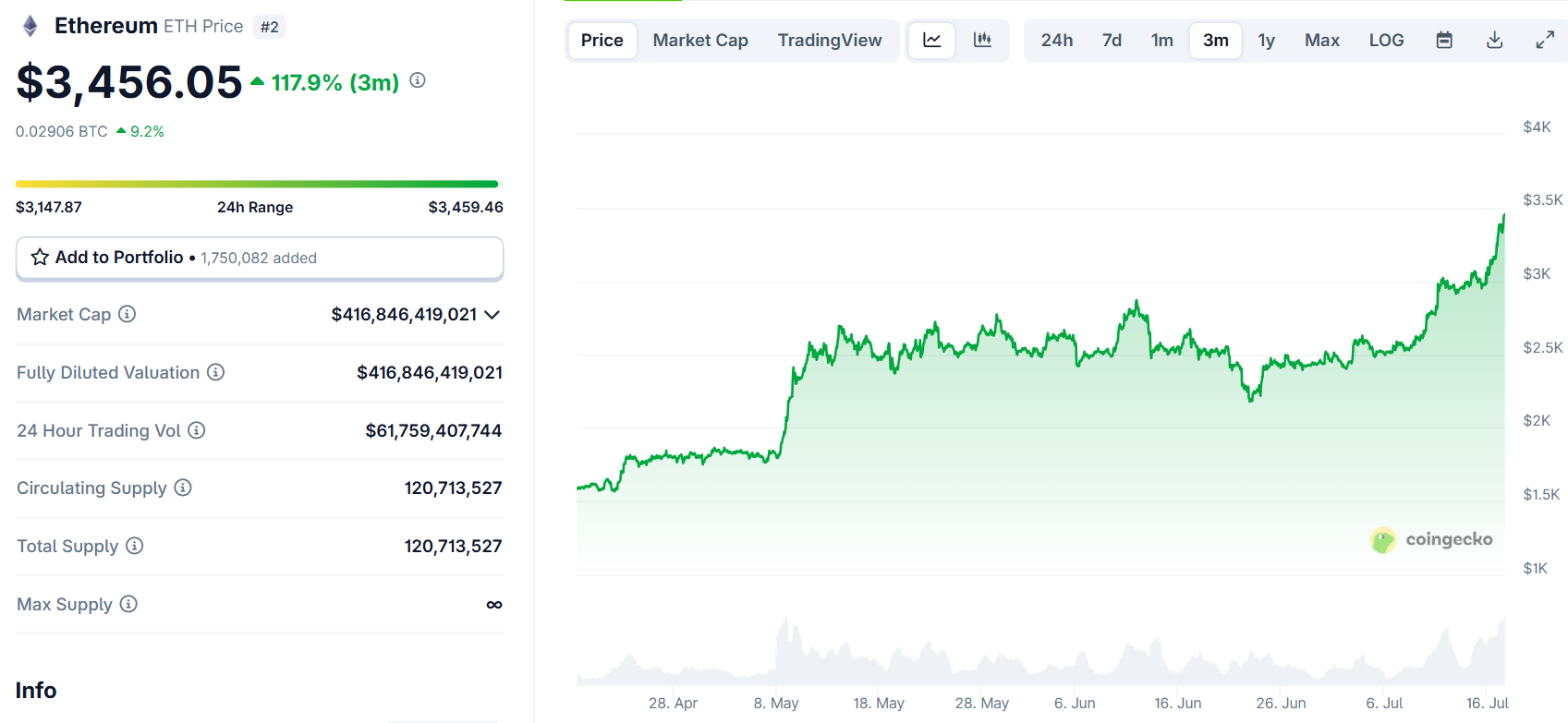Switch to the candlestick chart icon
1568x723 pixels.
[x=982, y=40]
